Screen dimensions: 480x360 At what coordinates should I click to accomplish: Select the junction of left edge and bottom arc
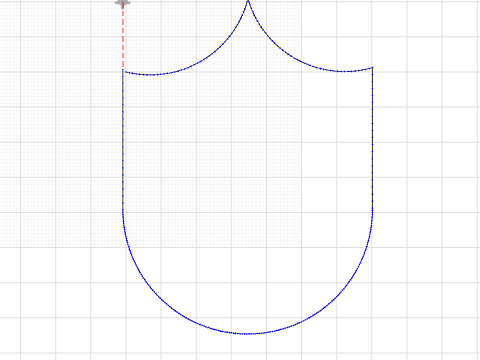click(x=123, y=210)
